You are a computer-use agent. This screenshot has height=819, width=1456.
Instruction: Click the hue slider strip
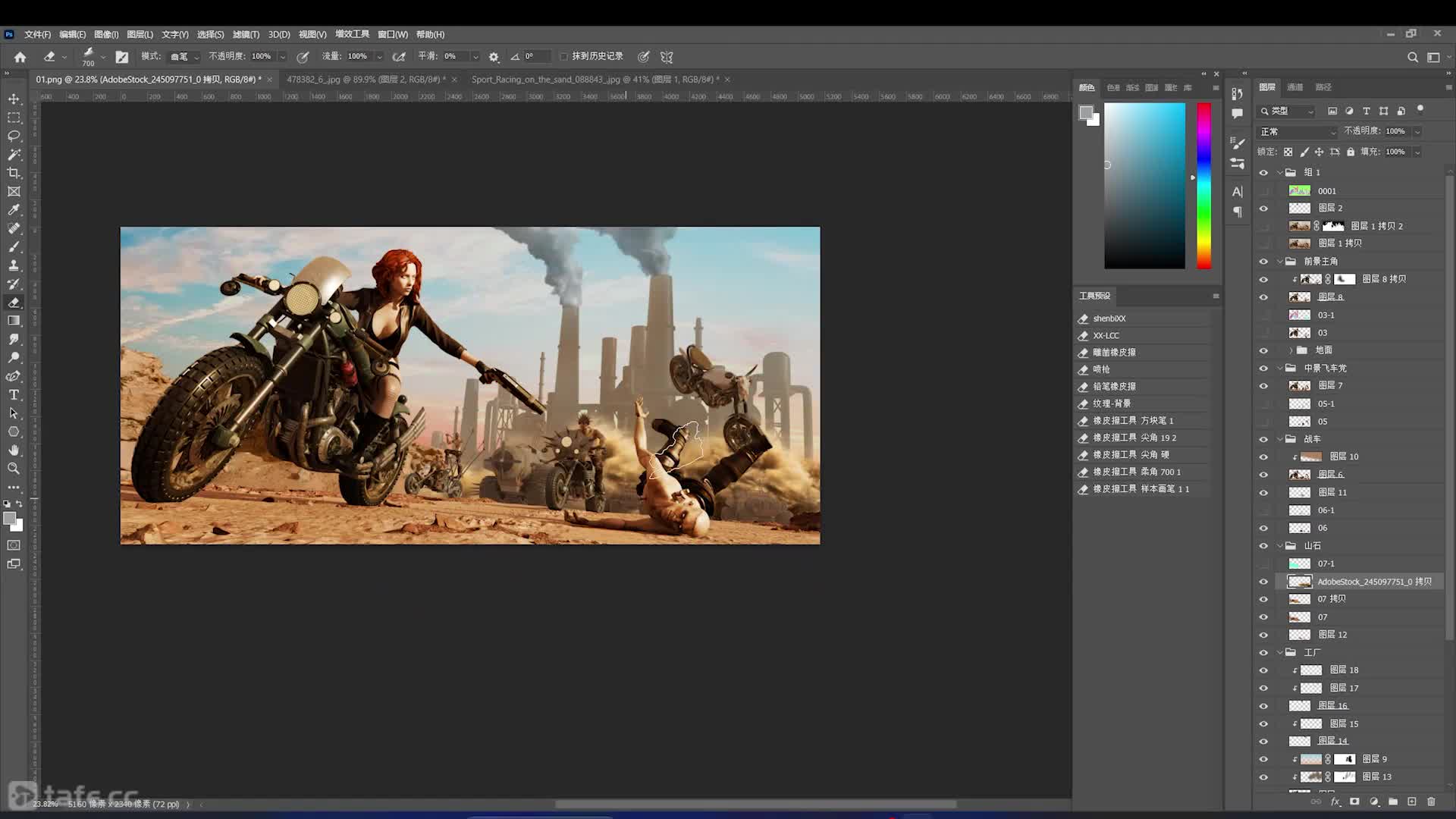click(x=1203, y=186)
